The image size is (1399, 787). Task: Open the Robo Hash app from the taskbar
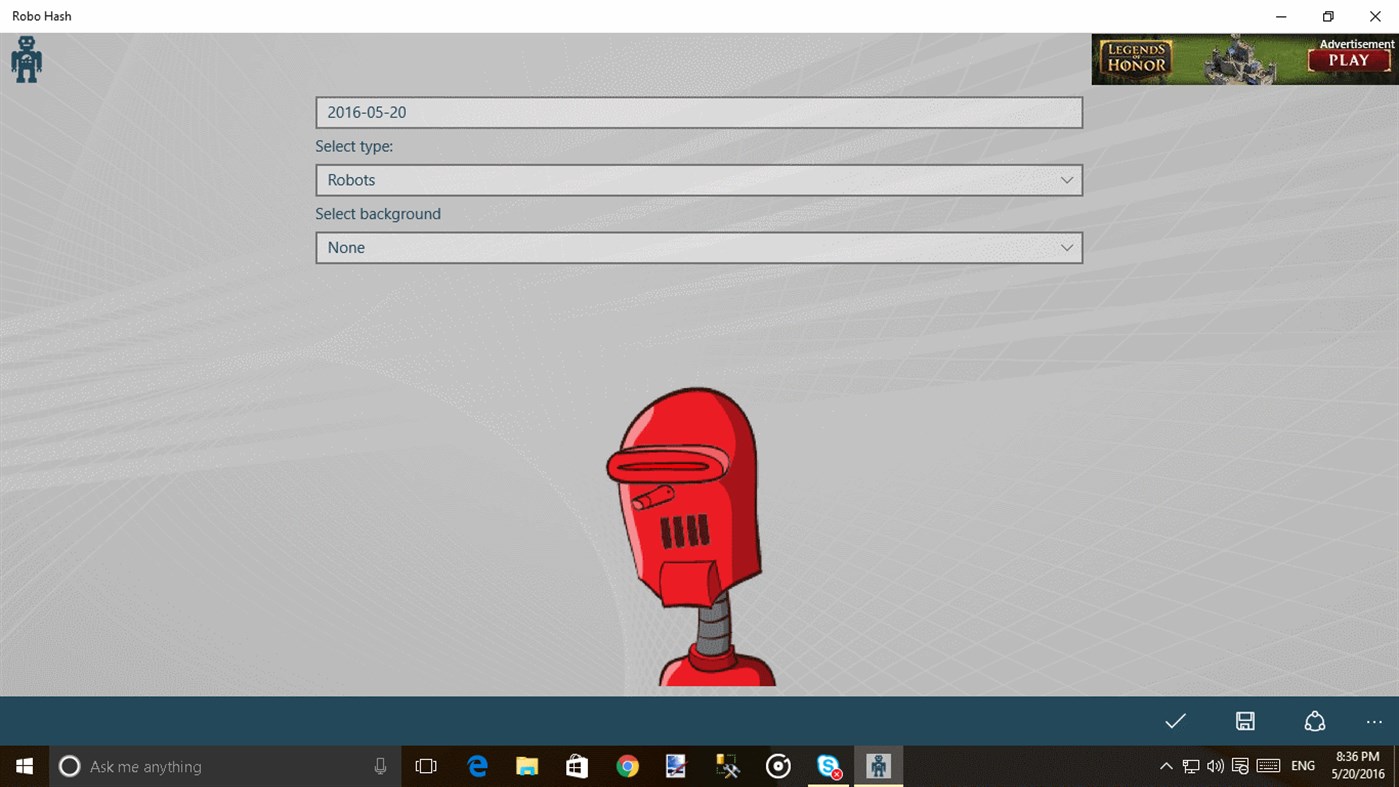878,766
